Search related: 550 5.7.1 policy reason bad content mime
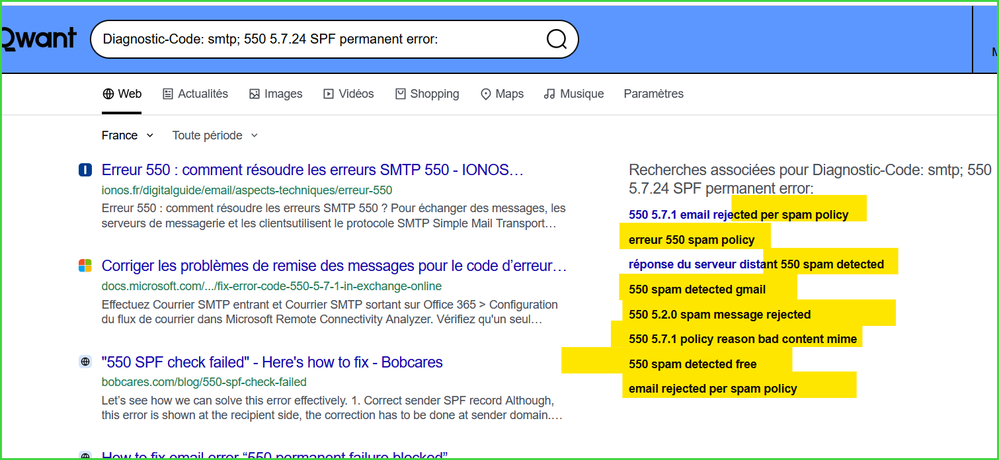 click(743, 339)
